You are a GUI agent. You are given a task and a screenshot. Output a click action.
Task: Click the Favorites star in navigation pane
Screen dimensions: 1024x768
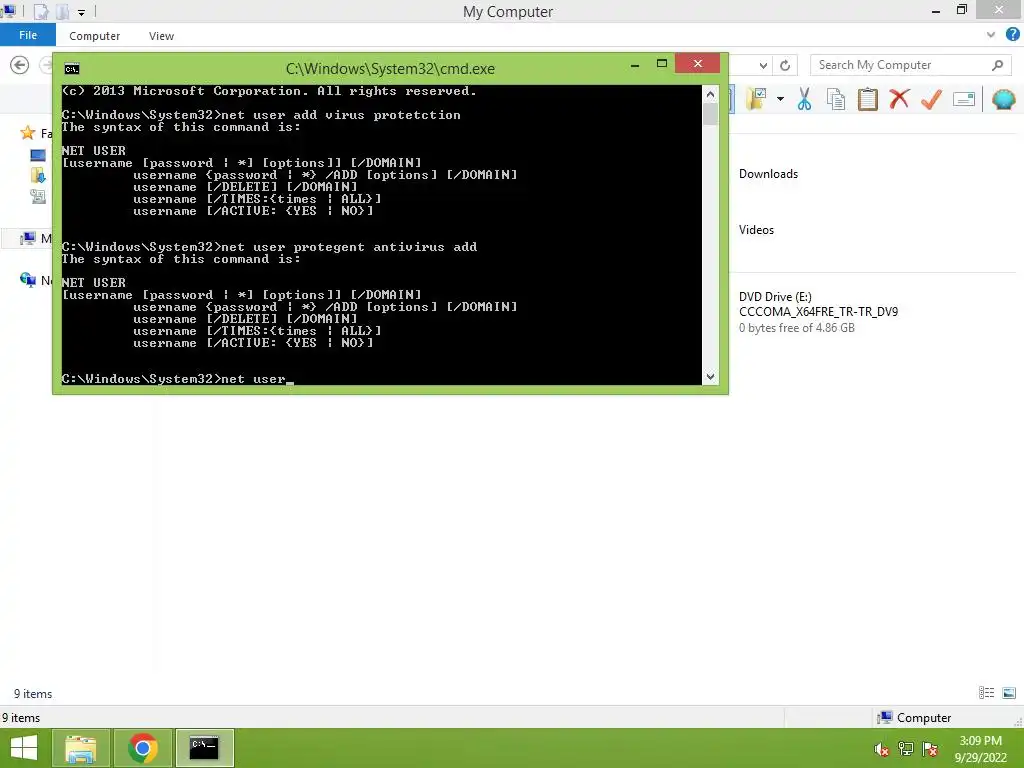pos(27,133)
